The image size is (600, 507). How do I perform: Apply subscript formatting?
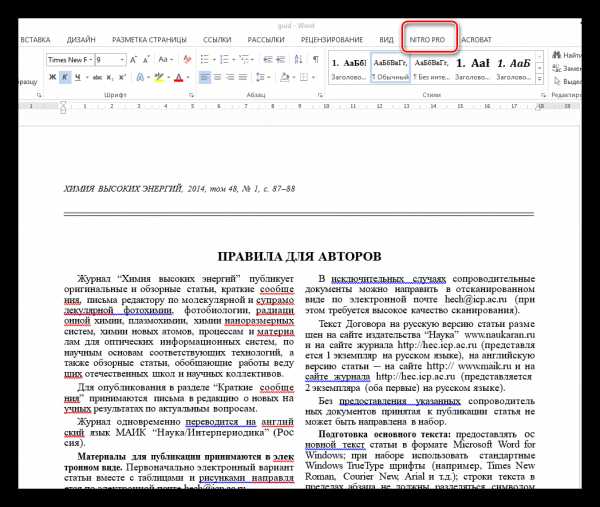pyautogui.click(x=106, y=77)
